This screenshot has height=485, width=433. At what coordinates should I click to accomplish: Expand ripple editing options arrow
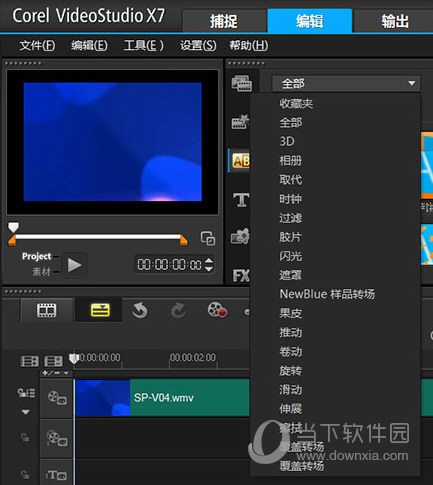(26, 412)
